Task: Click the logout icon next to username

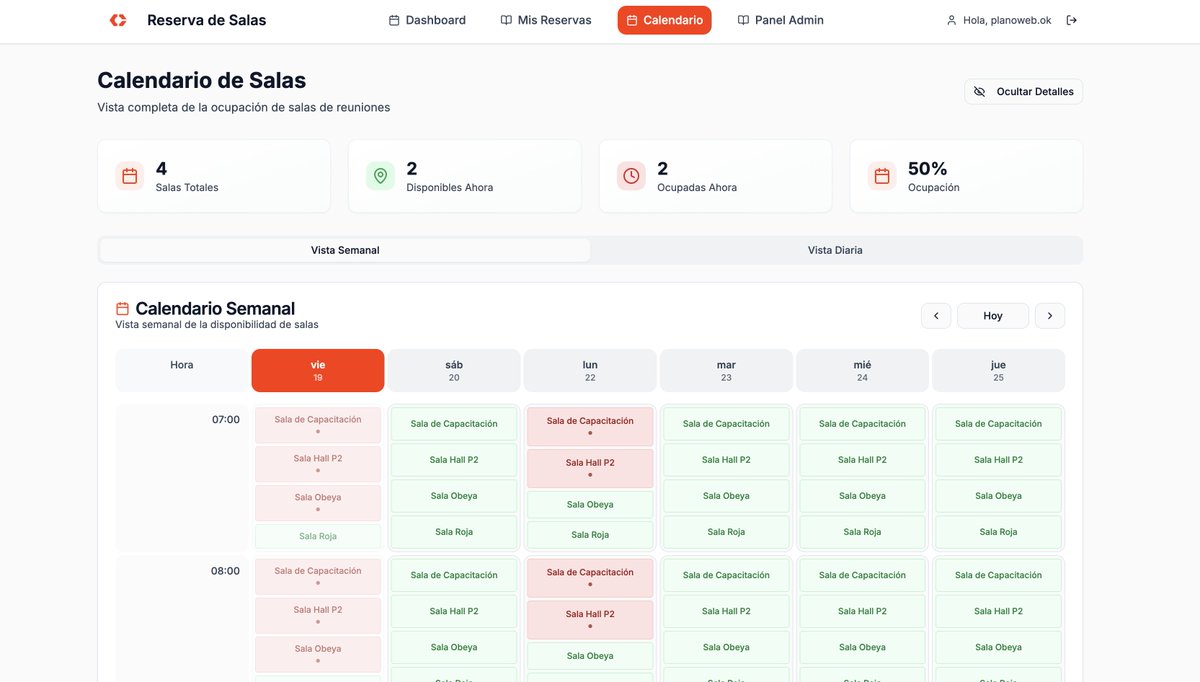Action: pos(1072,20)
